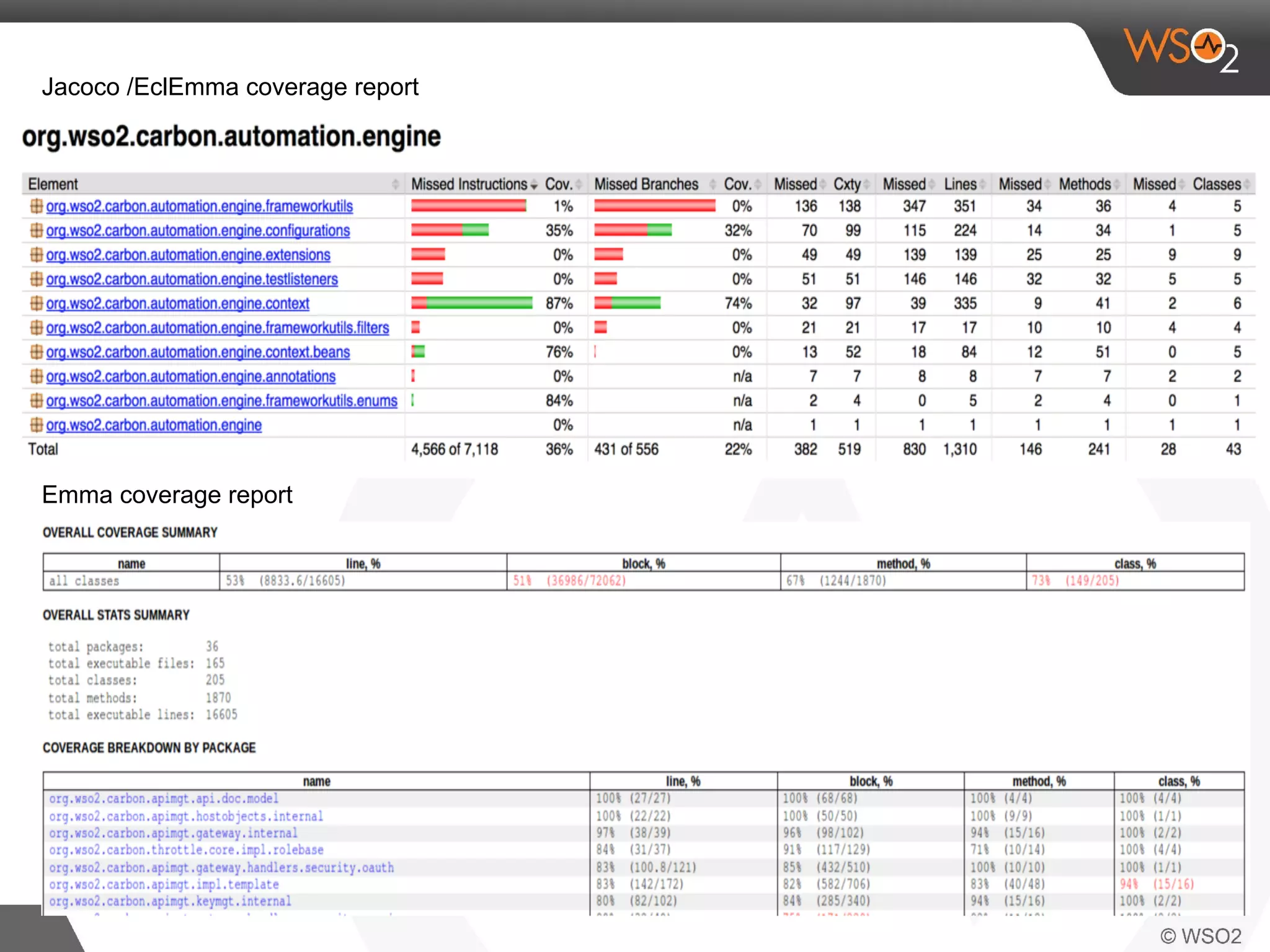Open org.wso2.carbon.automation.engine.frameworkutils package
Viewport: 1270px width, 952px height.
tap(199, 206)
